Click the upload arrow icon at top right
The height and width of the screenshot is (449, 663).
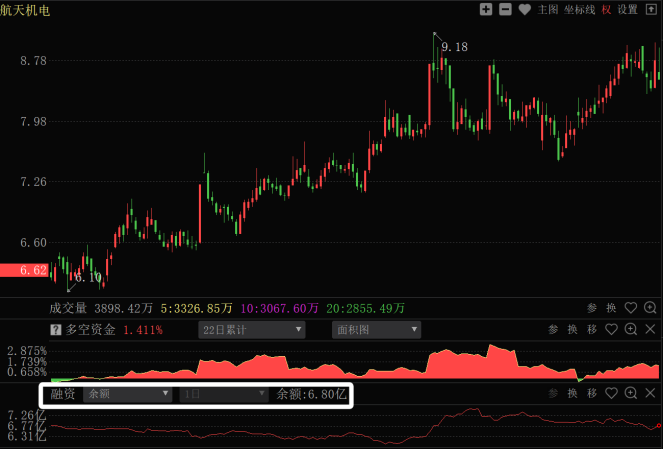(x=652, y=10)
